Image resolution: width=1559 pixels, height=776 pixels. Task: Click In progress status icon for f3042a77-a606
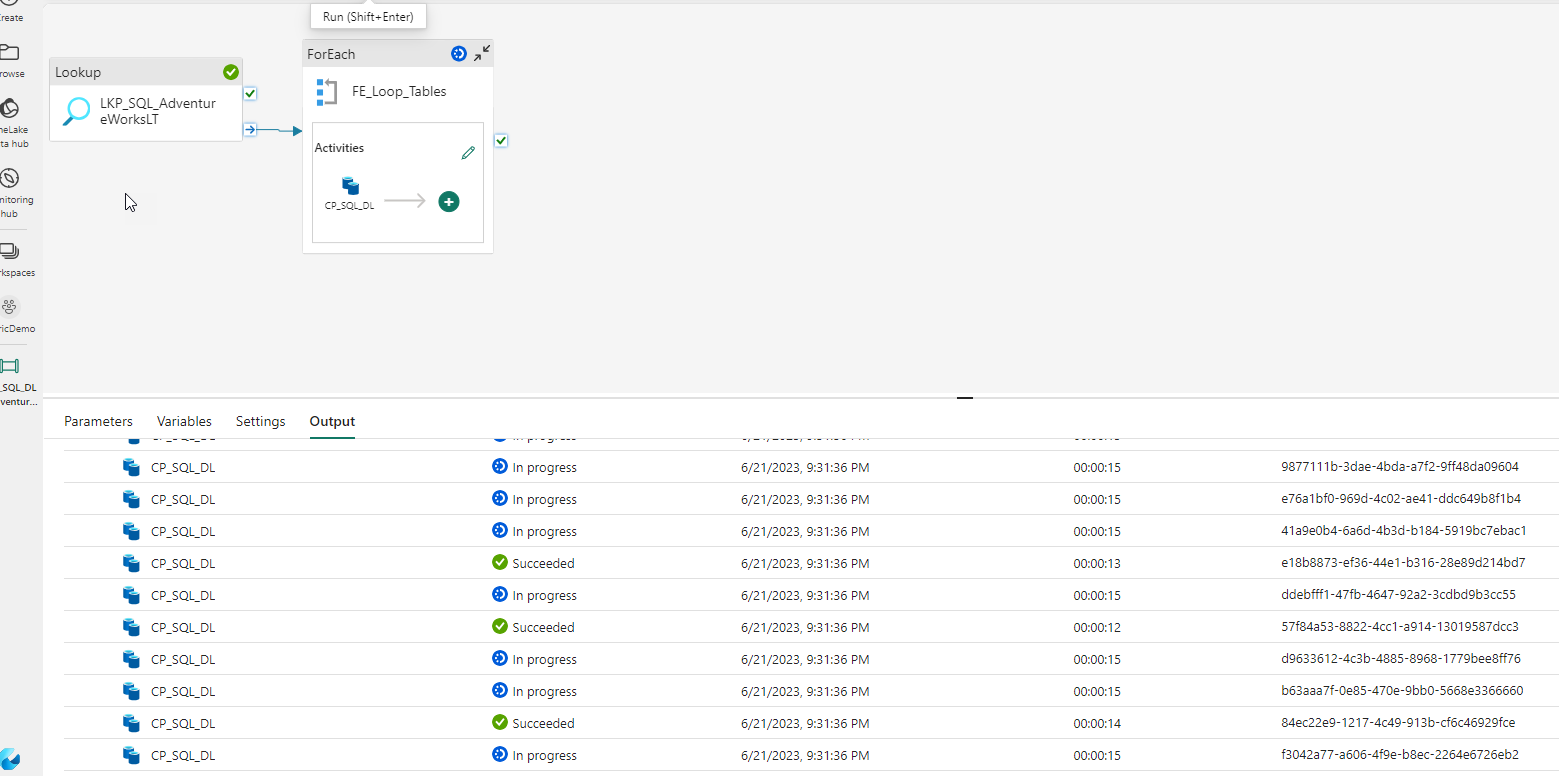click(x=500, y=754)
